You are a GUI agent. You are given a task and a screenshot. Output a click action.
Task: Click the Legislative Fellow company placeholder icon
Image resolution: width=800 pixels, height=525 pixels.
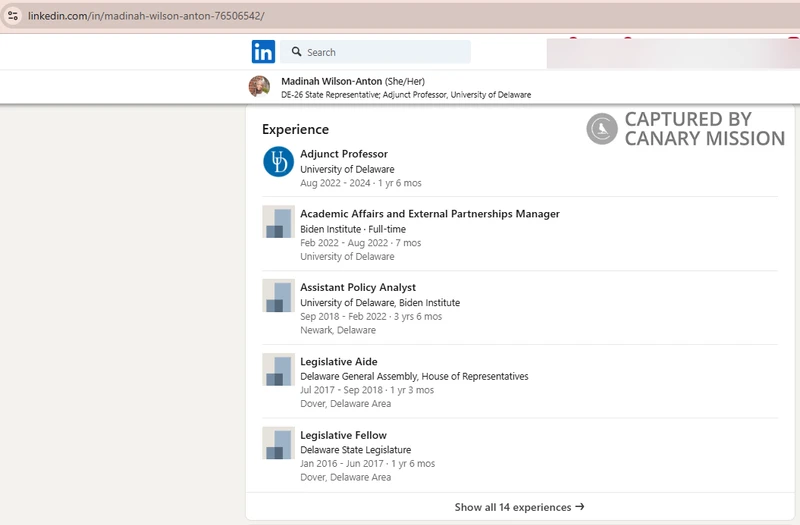[279, 443]
